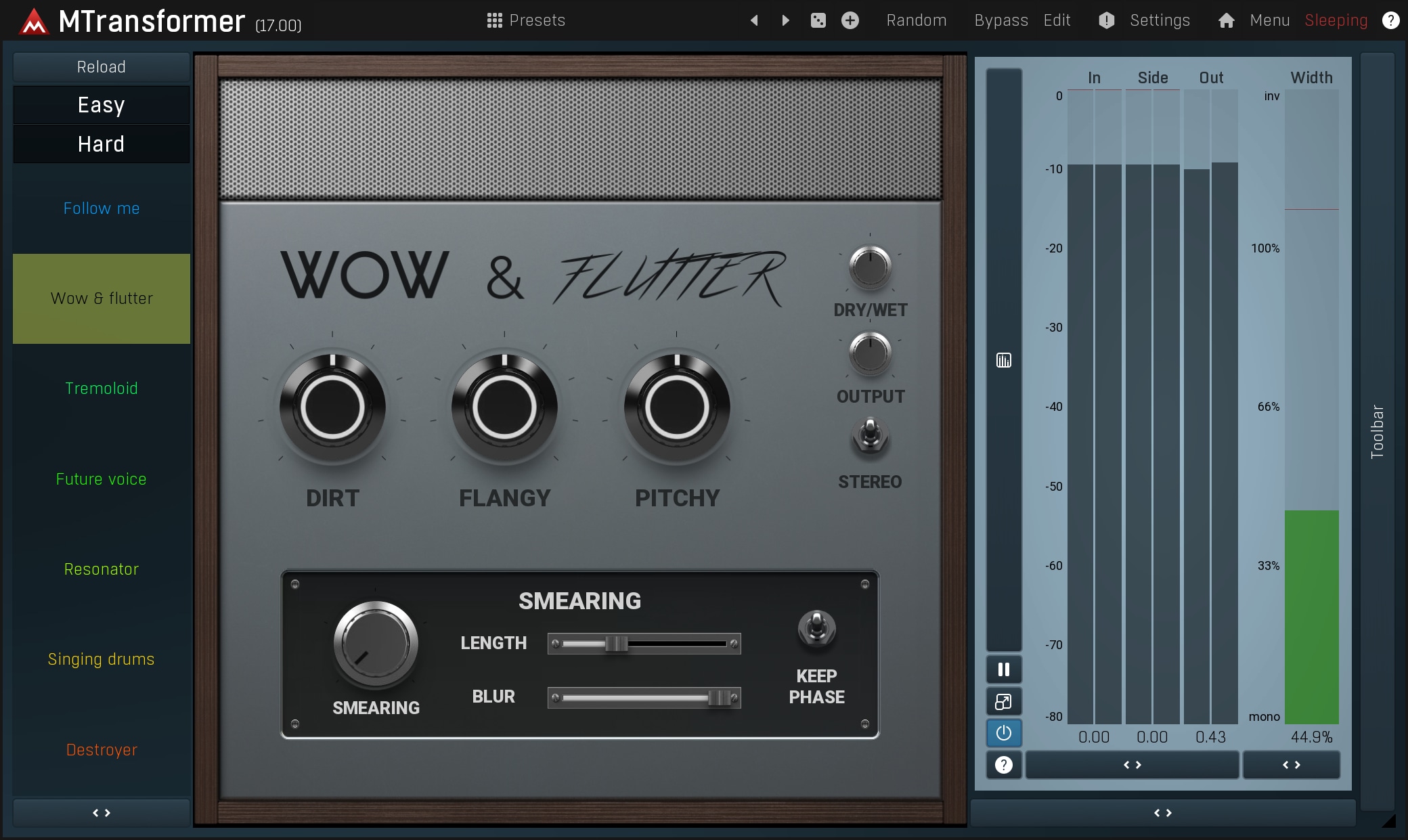
Task: Click the meter help question icon
Action: click(1004, 765)
